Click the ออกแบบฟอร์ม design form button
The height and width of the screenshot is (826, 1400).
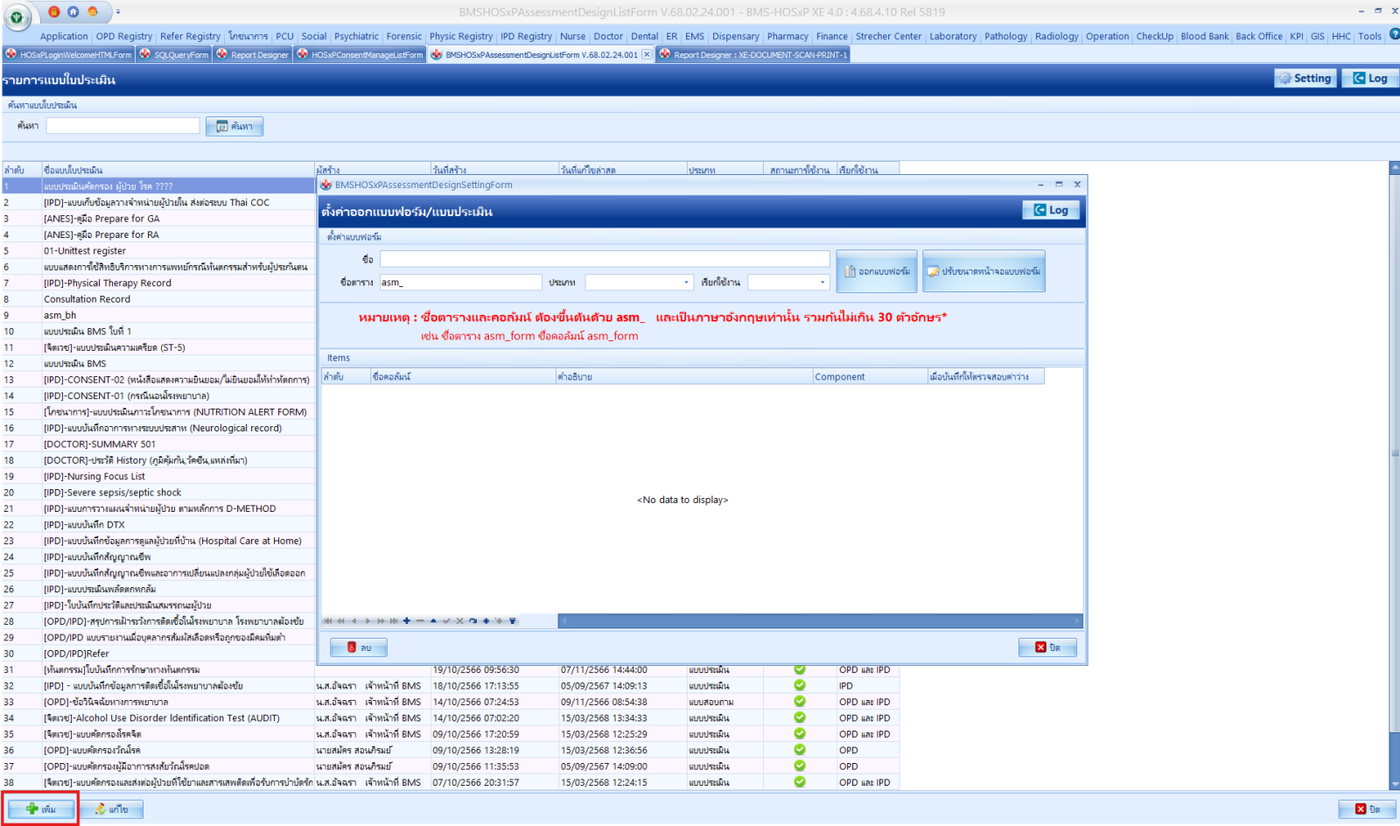coord(877,271)
